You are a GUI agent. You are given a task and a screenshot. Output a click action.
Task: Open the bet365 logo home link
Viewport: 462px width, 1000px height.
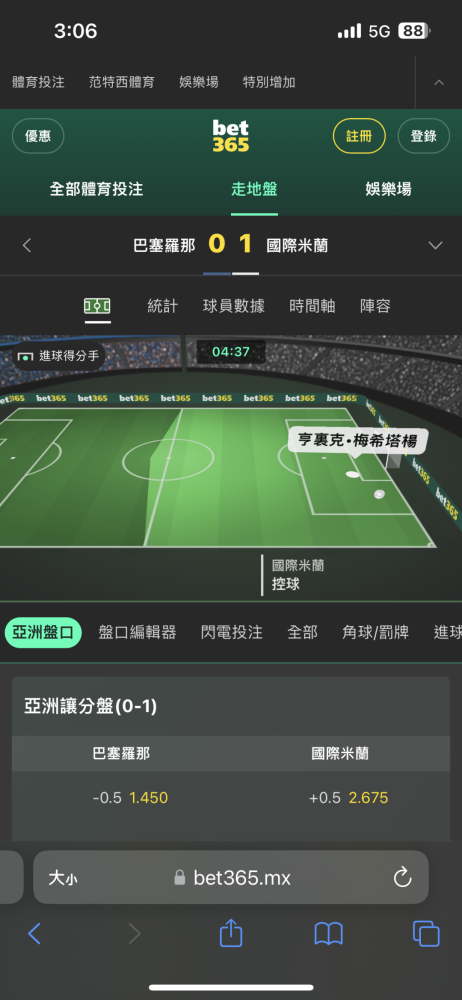230,136
